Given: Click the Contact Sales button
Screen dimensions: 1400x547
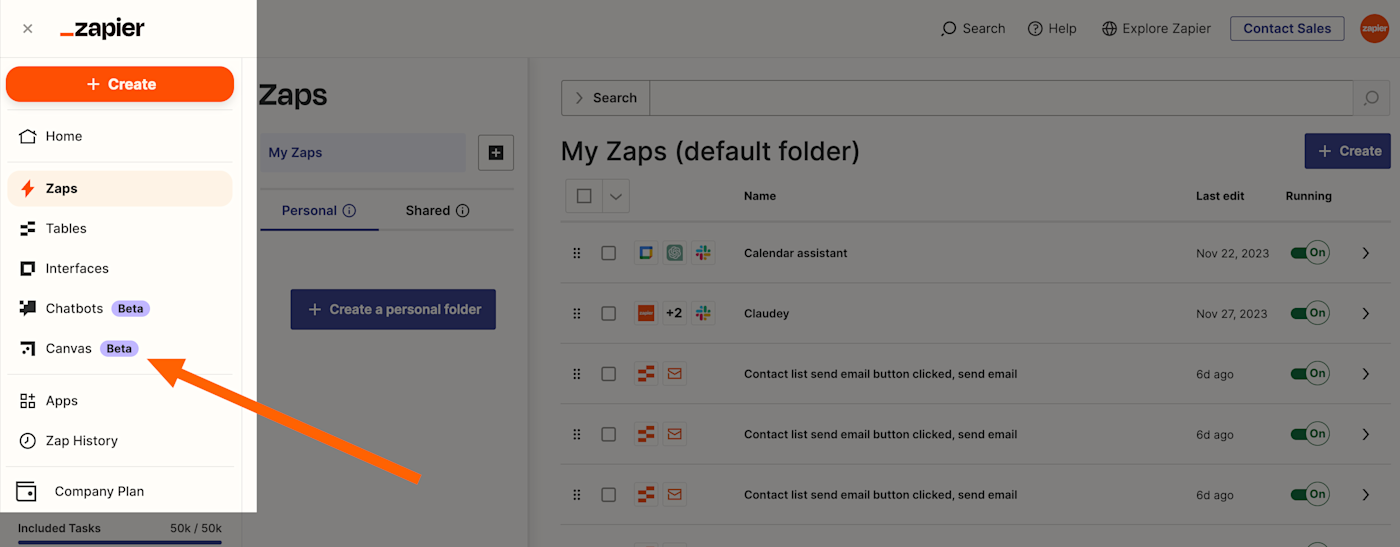Looking at the screenshot, I should tap(1286, 29).
